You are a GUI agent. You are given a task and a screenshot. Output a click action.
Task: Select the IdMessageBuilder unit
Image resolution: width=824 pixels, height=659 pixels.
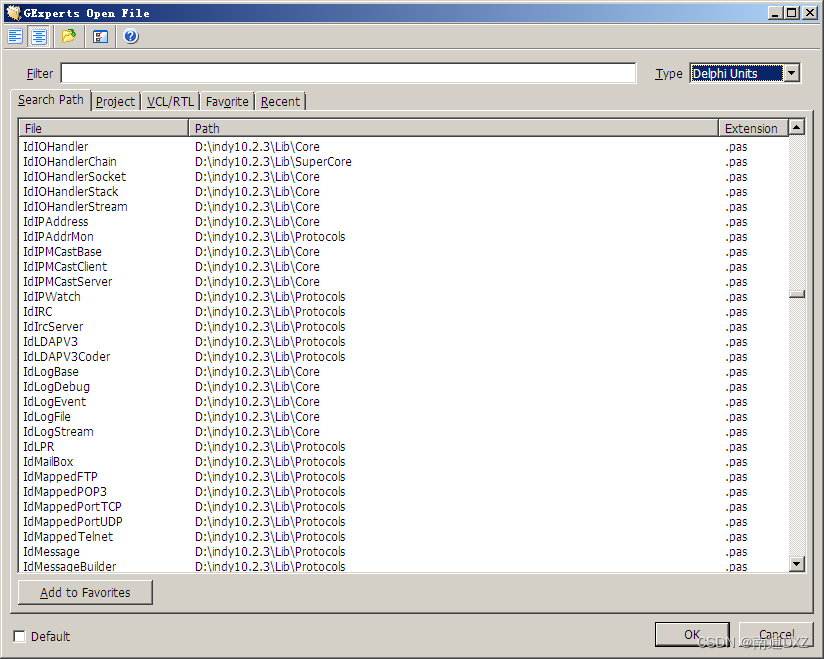click(404, 566)
